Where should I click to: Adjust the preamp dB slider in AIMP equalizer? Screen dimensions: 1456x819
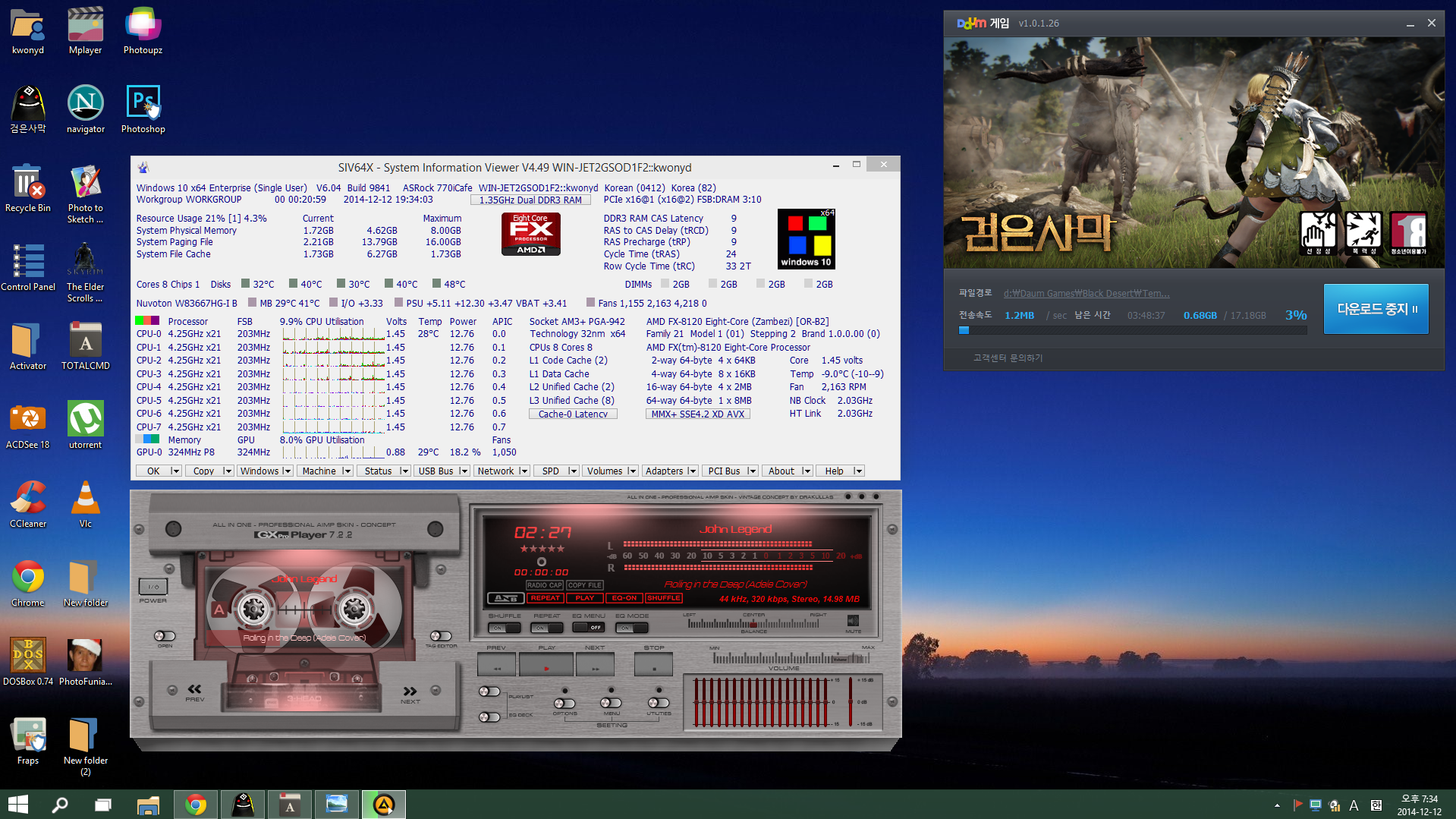(x=851, y=702)
